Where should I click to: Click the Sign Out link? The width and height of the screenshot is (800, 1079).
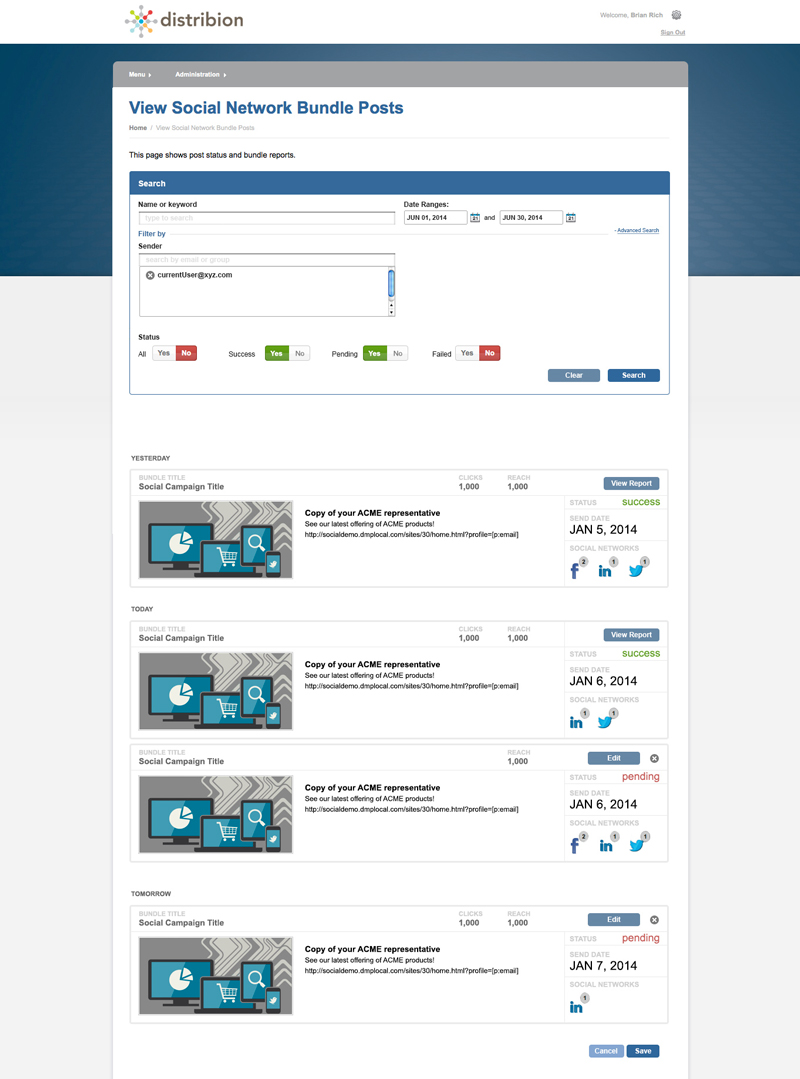tap(672, 33)
